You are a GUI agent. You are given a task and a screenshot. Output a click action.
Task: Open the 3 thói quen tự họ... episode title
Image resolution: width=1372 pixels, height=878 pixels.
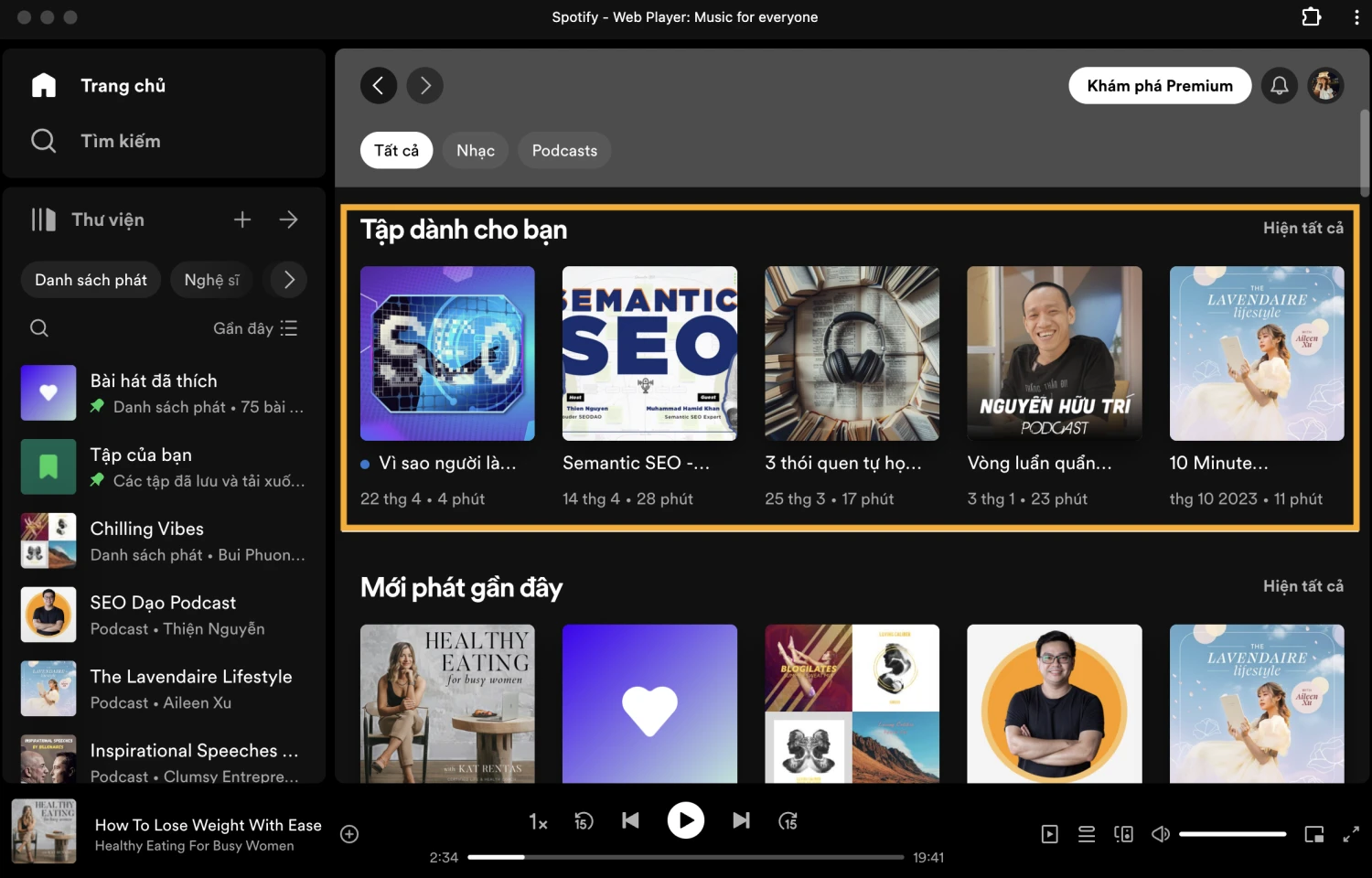843,463
